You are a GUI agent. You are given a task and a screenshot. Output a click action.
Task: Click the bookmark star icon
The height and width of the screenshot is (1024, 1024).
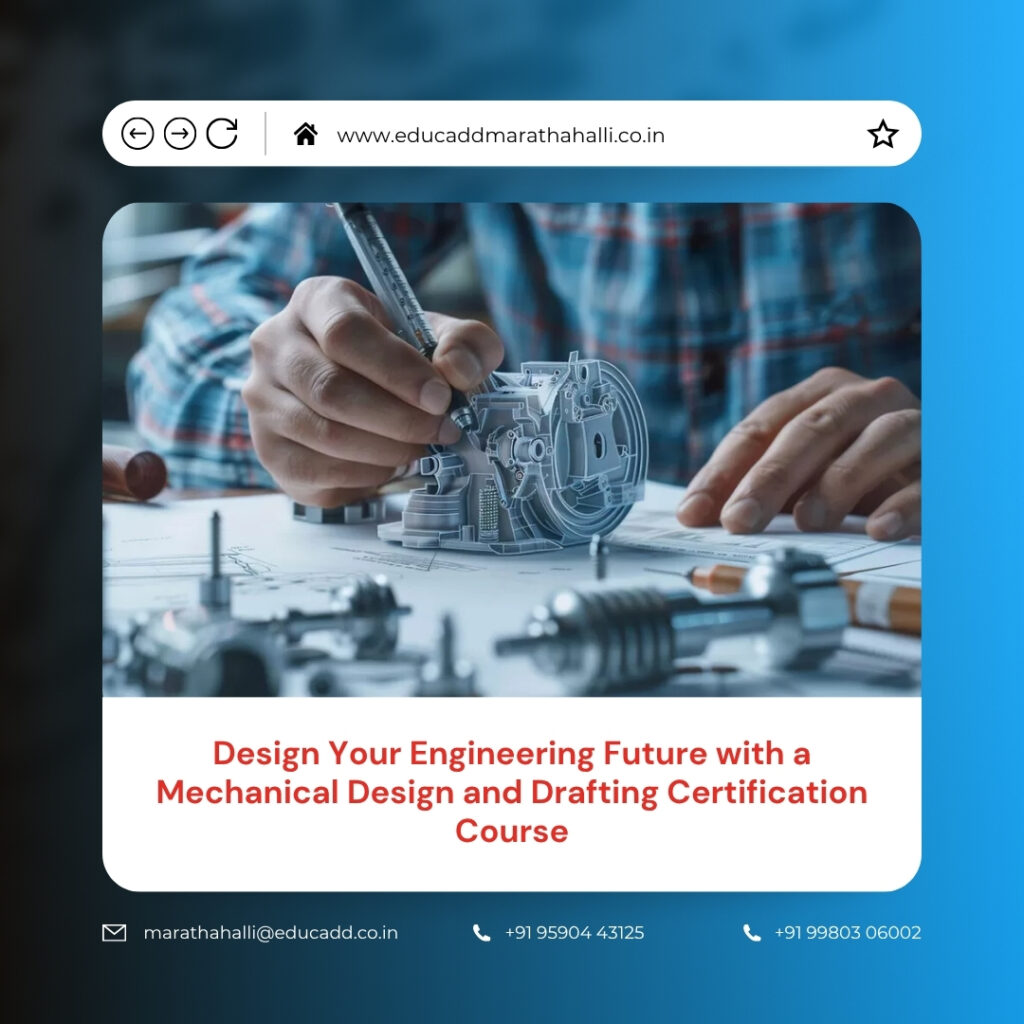click(x=883, y=134)
